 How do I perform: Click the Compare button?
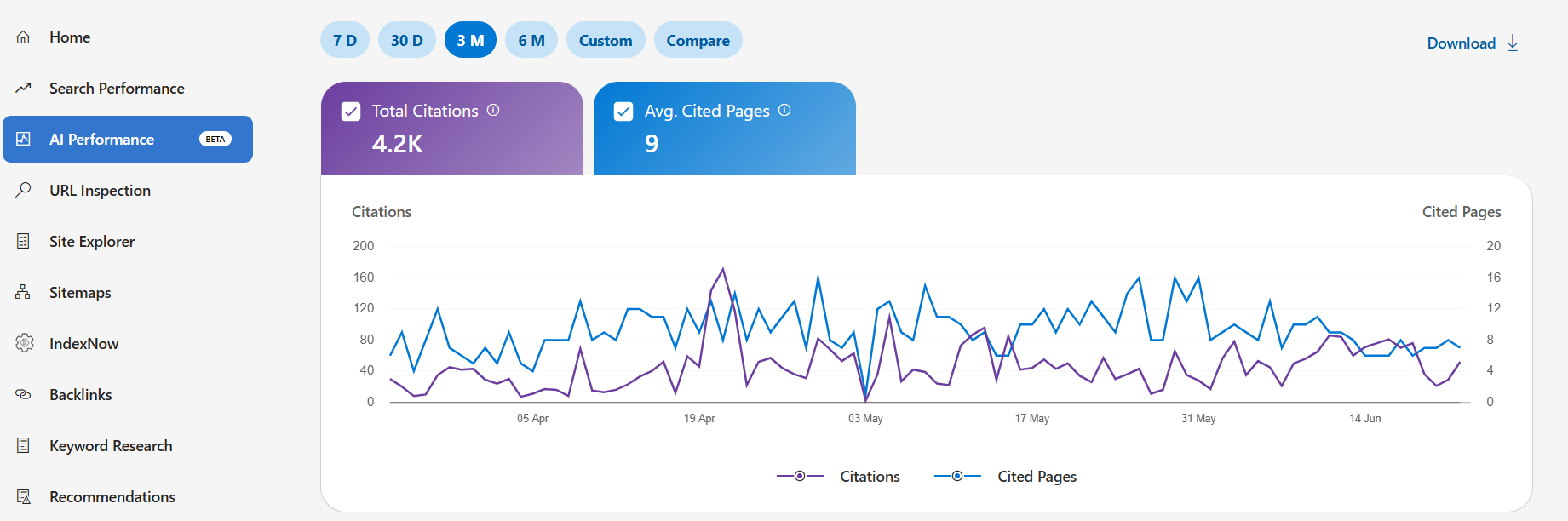[x=698, y=40]
